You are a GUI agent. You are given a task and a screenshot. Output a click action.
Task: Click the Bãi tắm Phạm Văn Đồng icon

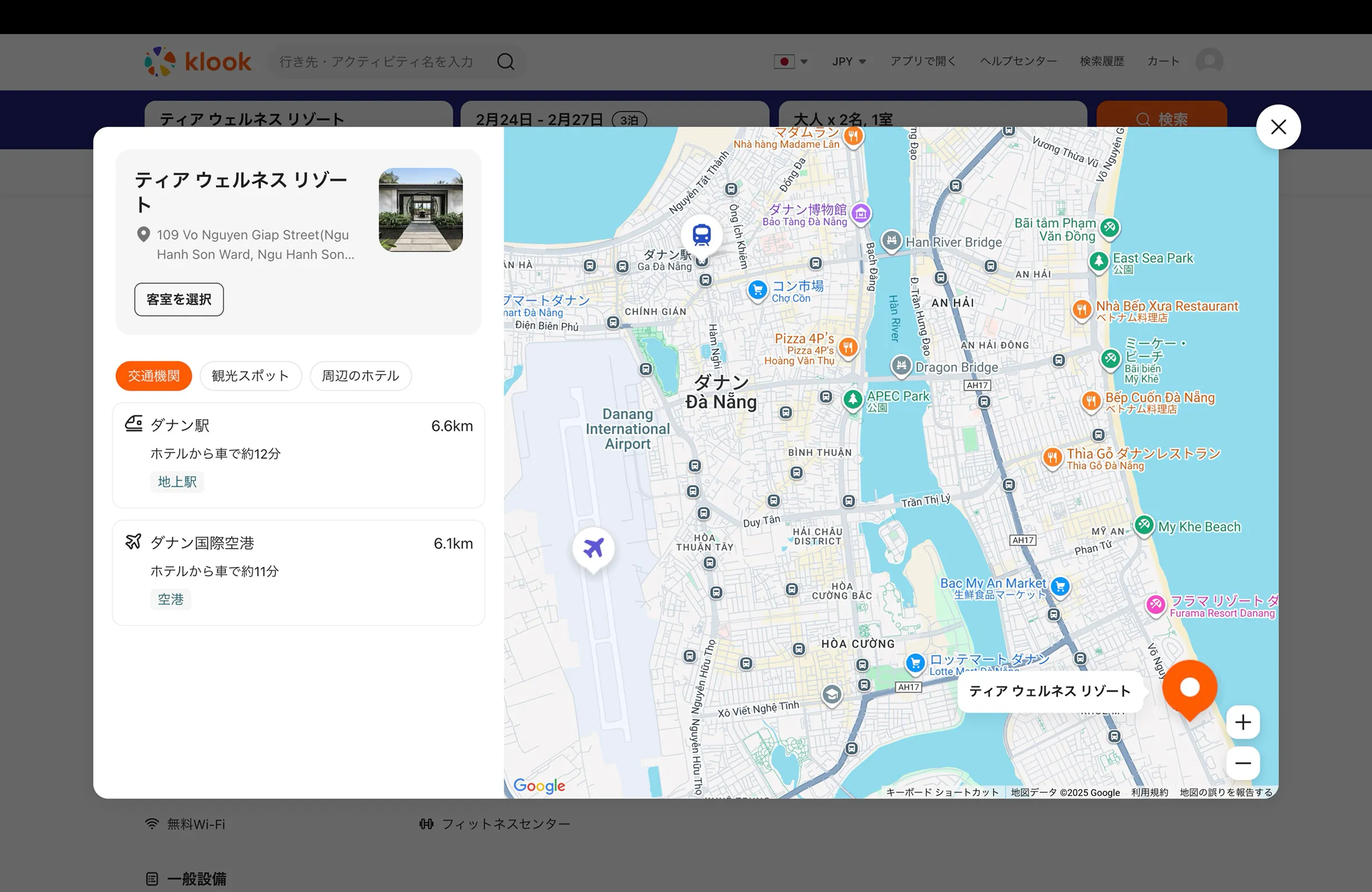coord(1110,227)
